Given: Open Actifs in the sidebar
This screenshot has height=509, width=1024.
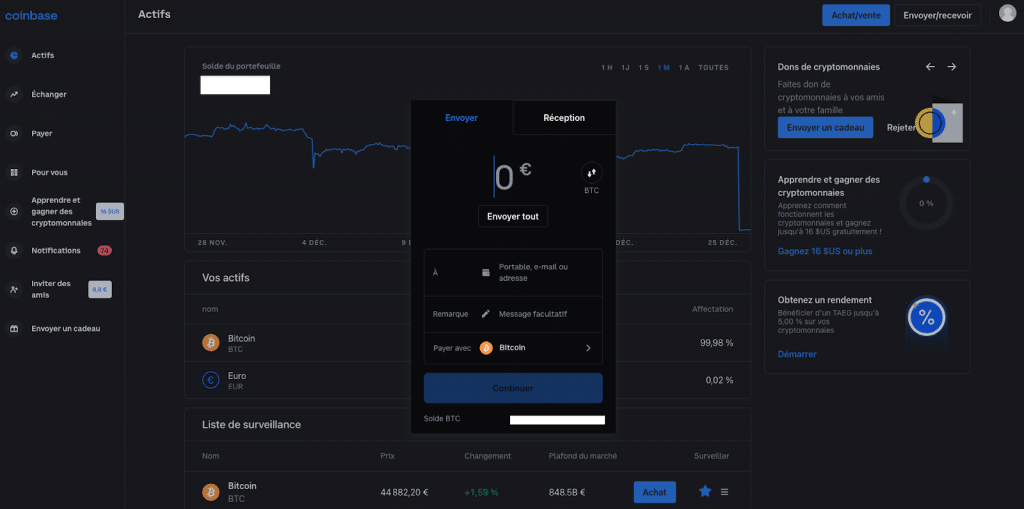Looking at the screenshot, I should tap(42, 56).
